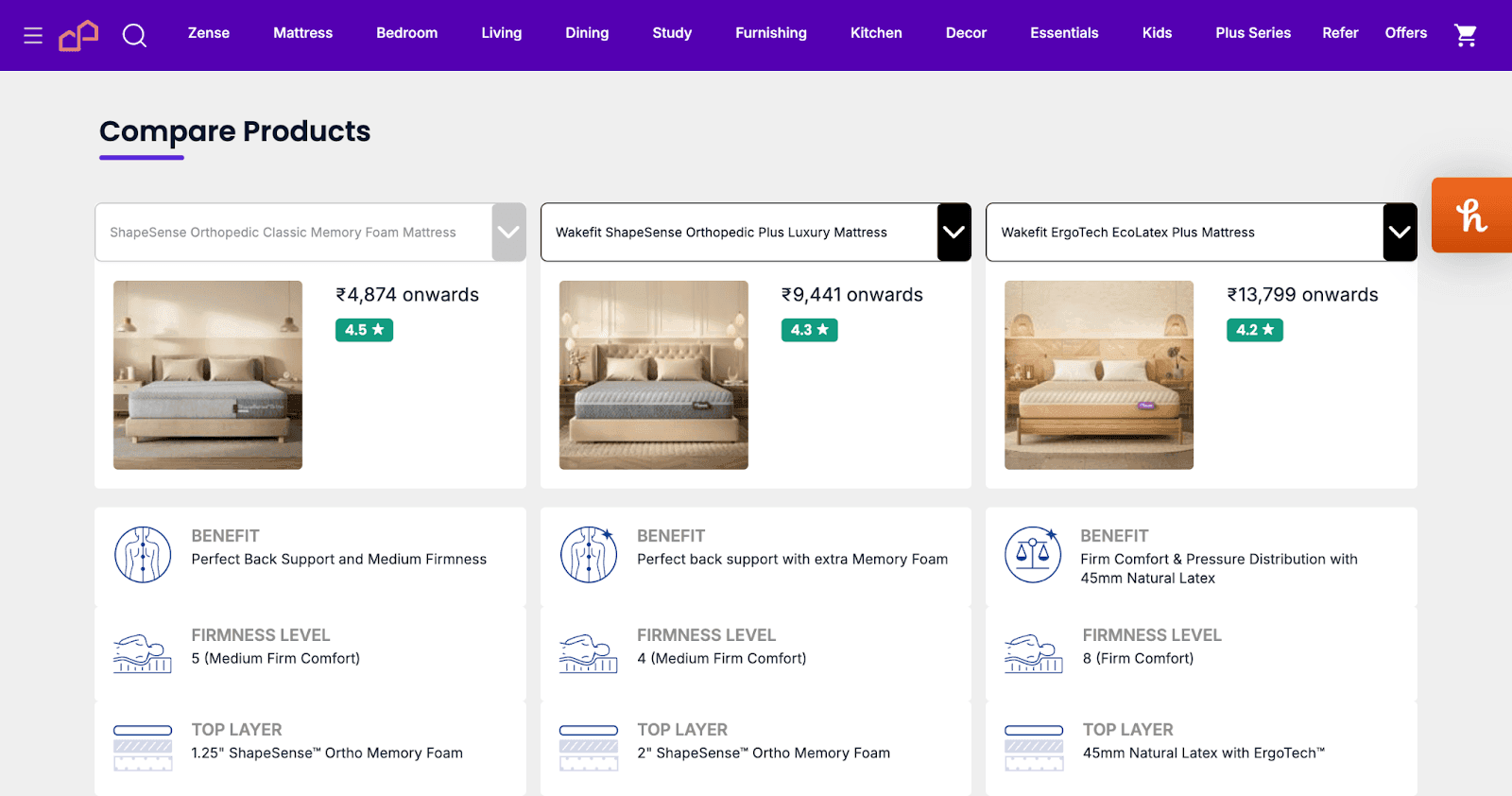Viewport: 1512px width, 796px height.
Task: Expand the ShapeSense Orthopedic Plus Luxury dropdown
Action: tap(954, 233)
